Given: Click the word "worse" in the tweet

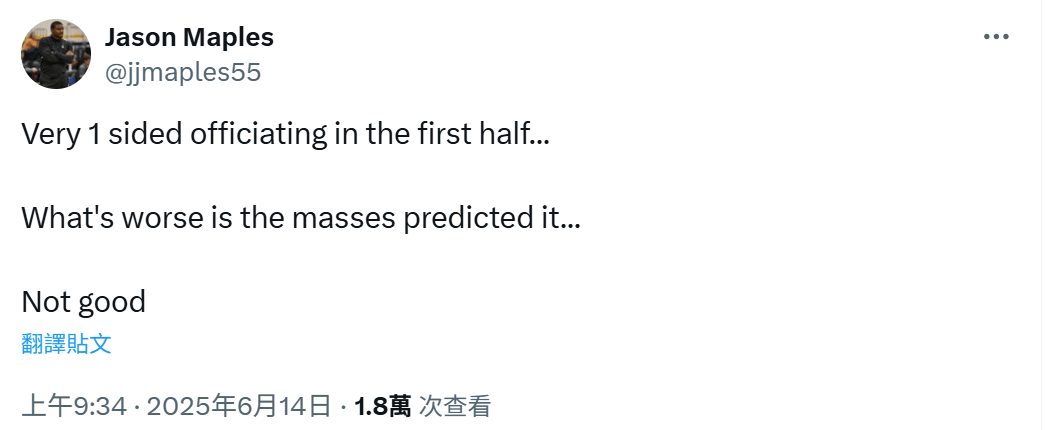Looking at the screenshot, I should pos(159,217).
